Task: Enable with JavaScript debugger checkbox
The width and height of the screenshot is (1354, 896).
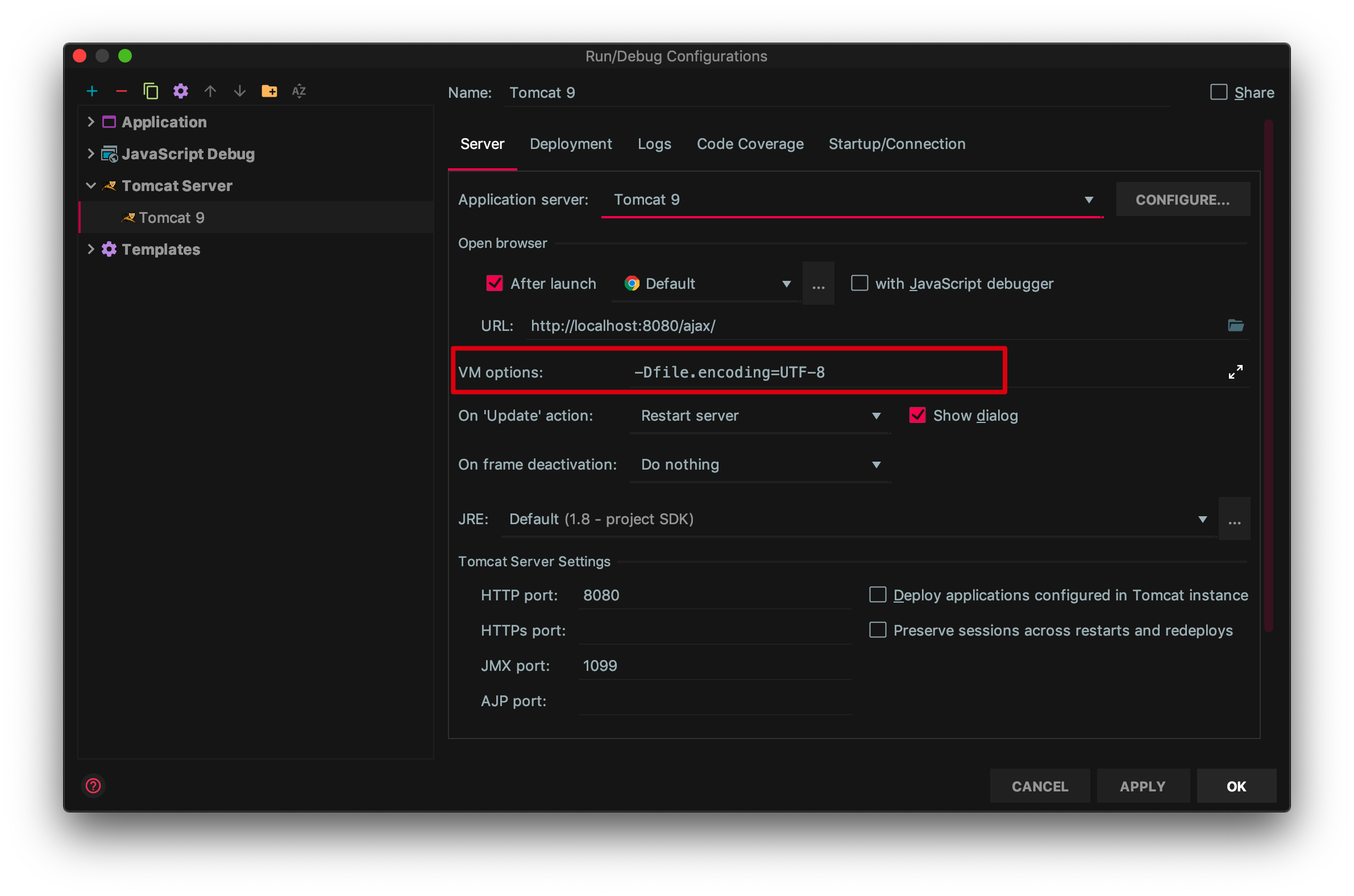Action: (x=859, y=284)
